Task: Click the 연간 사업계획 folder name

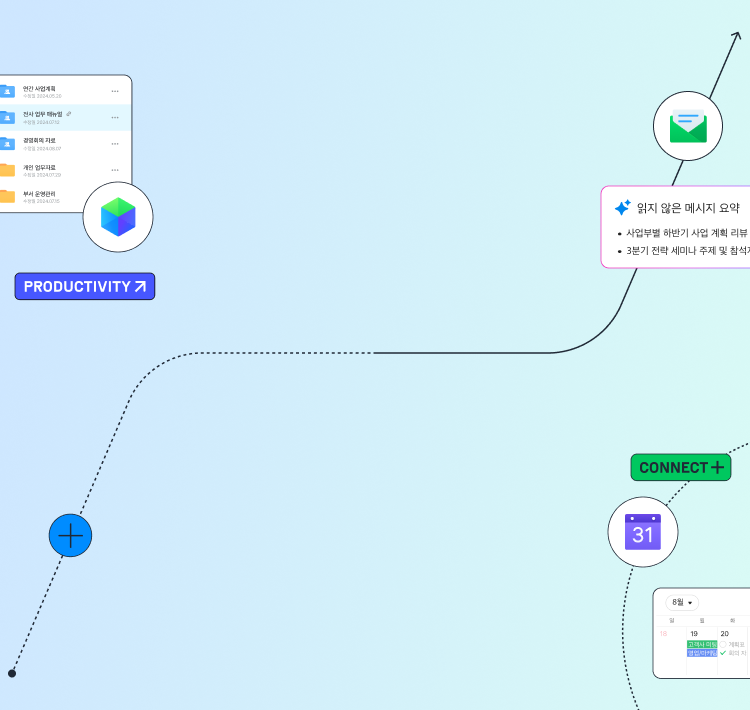Action: 39,89
